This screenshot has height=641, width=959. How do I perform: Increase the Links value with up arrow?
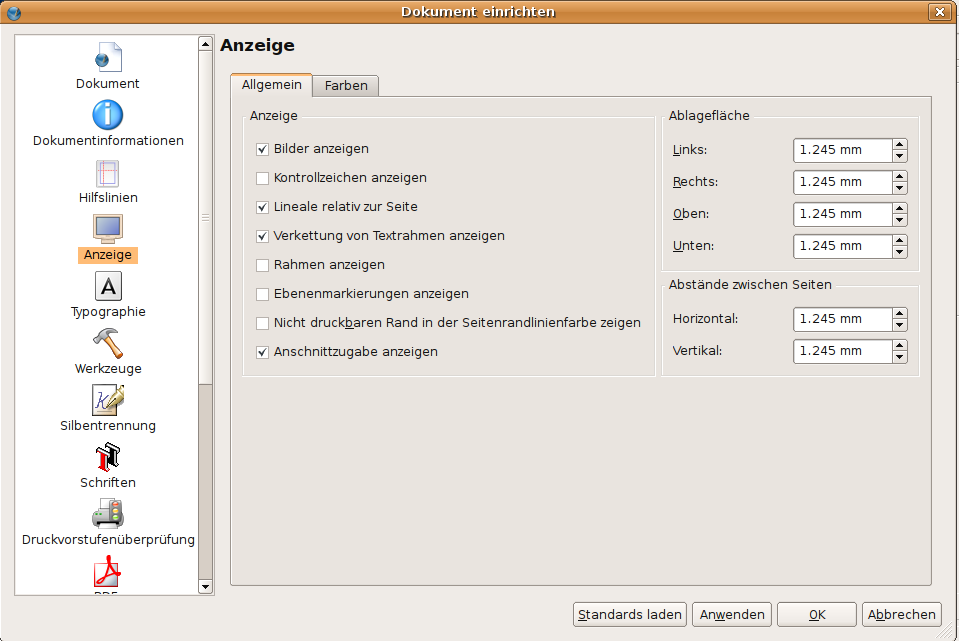900,144
